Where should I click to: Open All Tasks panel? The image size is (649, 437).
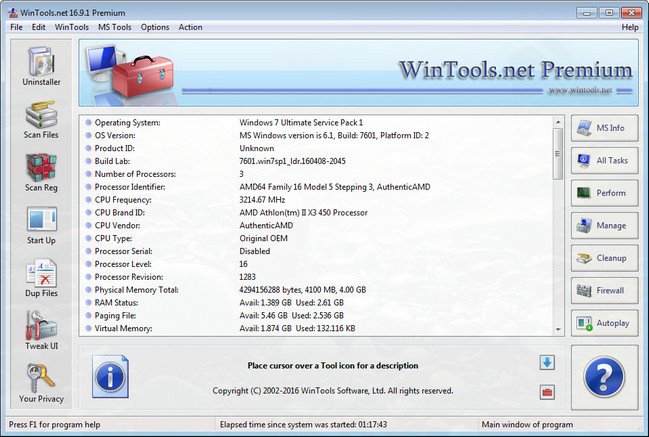click(604, 160)
